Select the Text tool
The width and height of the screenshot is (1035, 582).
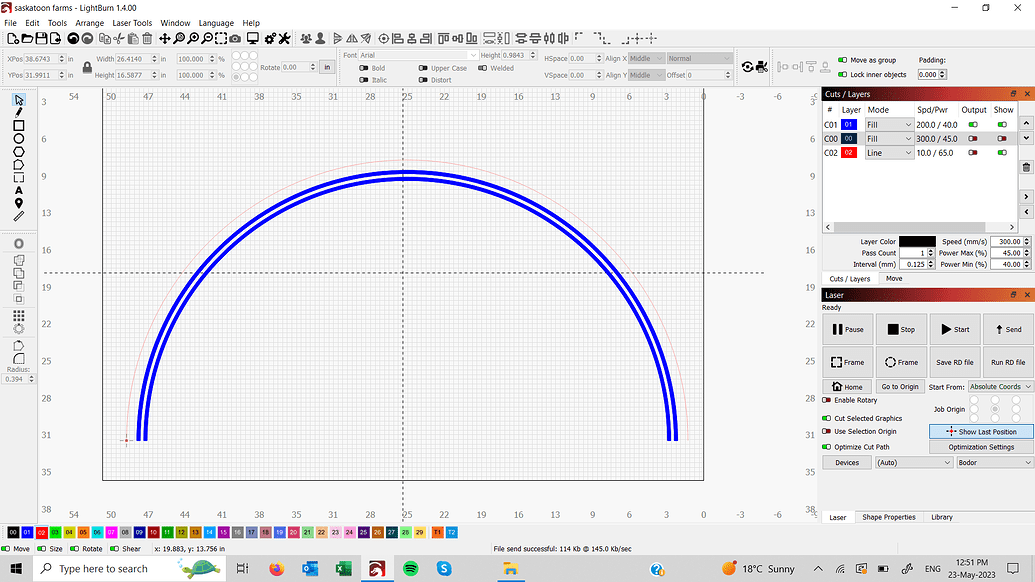click(17, 191)
